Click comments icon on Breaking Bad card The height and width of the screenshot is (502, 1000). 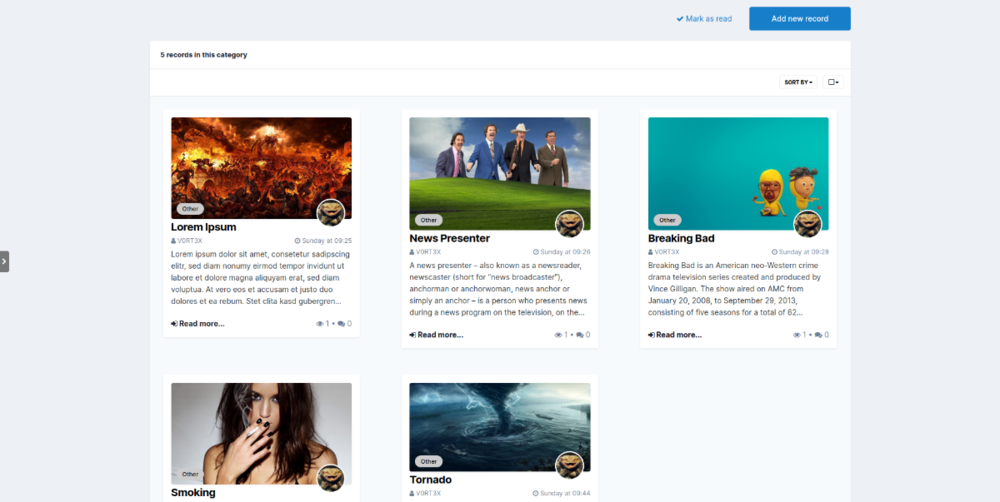[x=818, y=336]
